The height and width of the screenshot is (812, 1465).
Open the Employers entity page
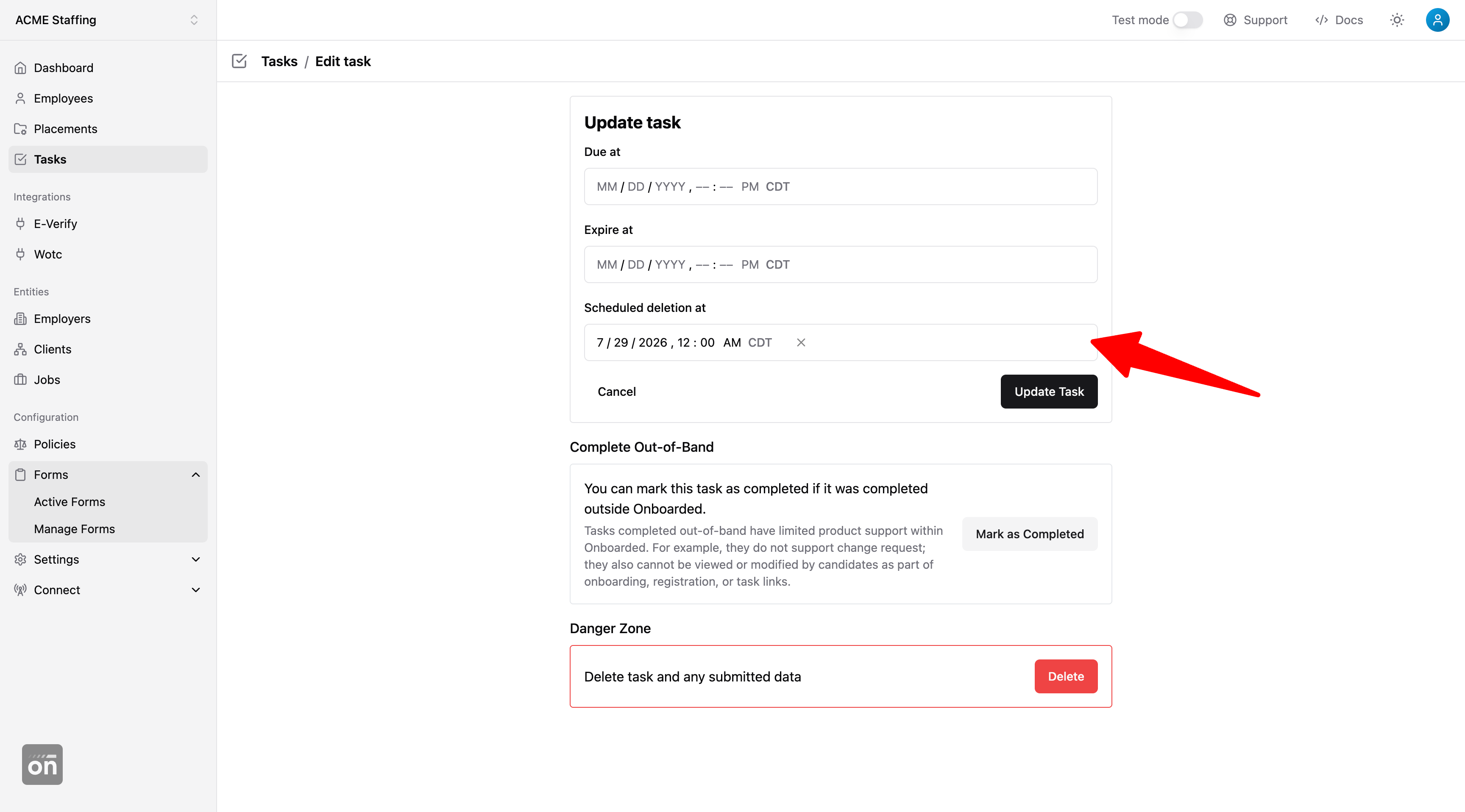(62, 318)
